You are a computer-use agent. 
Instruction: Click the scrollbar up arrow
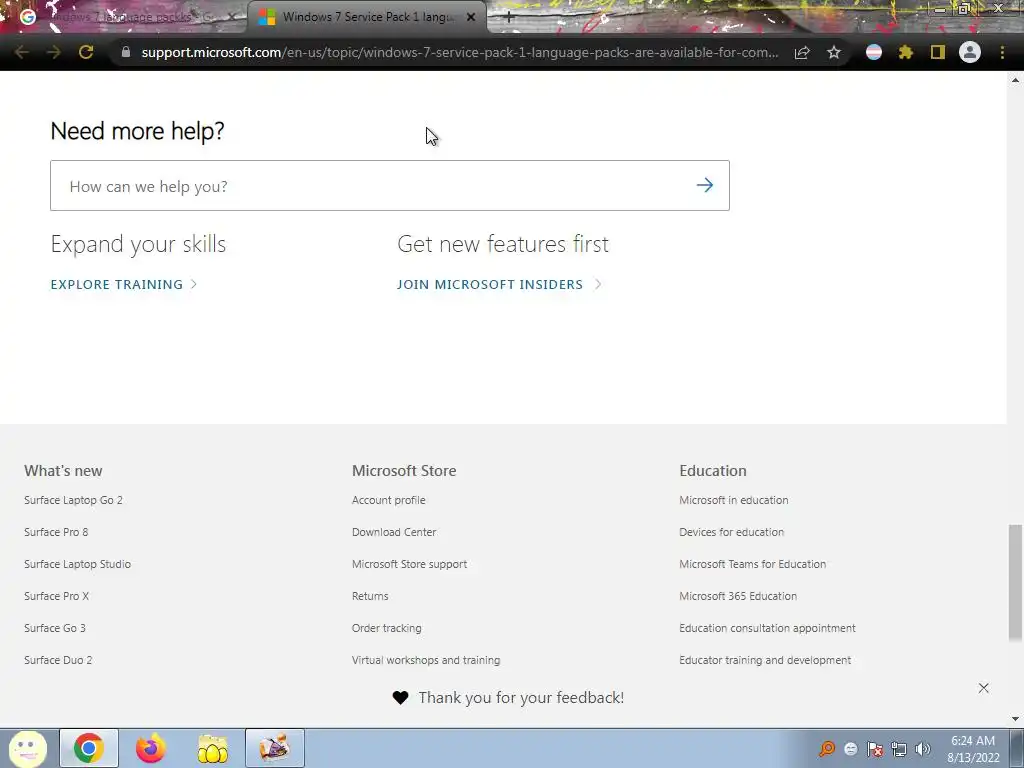tap(1015, 80)
